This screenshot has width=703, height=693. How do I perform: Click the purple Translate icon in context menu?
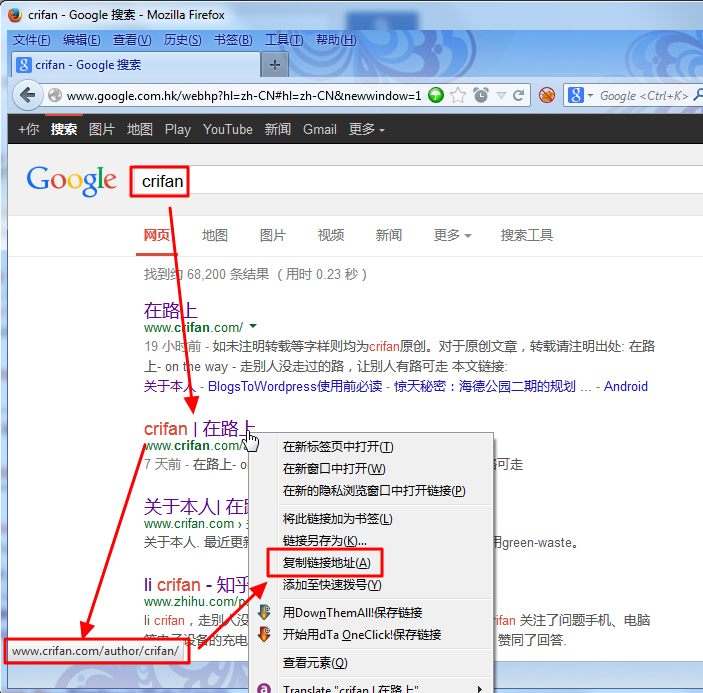click(265, 688)
